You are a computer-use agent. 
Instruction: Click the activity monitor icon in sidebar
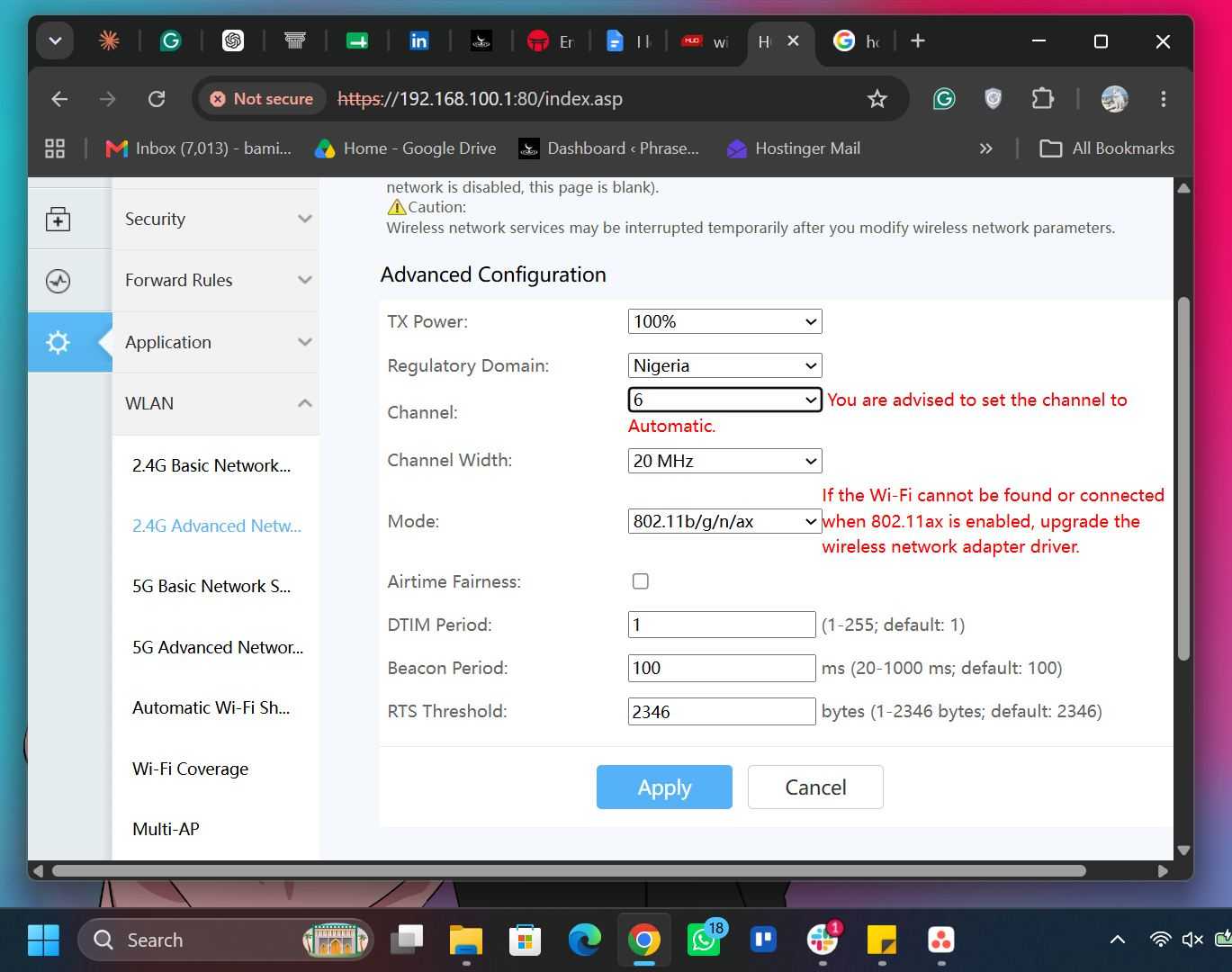coord(58,281)
